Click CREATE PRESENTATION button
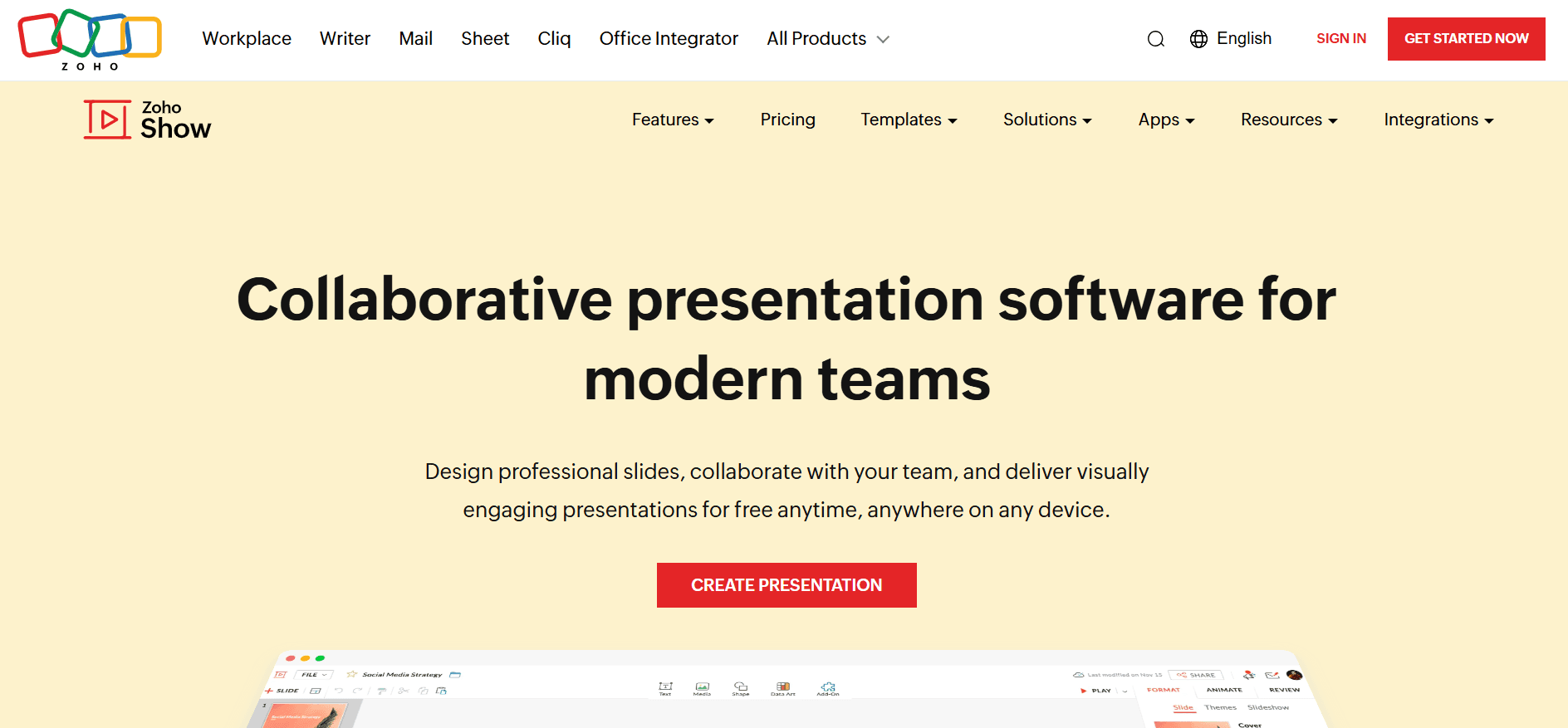The width and height of the screenshot is (1568, 728). 786,585
